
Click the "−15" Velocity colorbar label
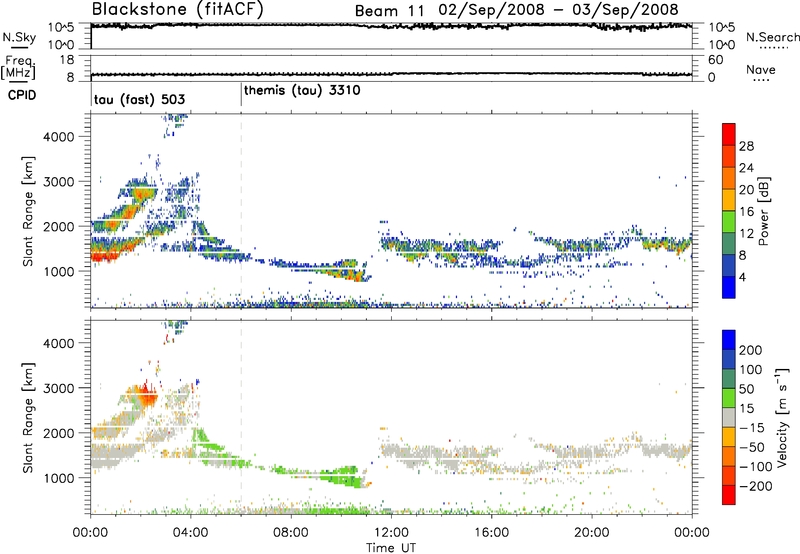tap(752, 428)
